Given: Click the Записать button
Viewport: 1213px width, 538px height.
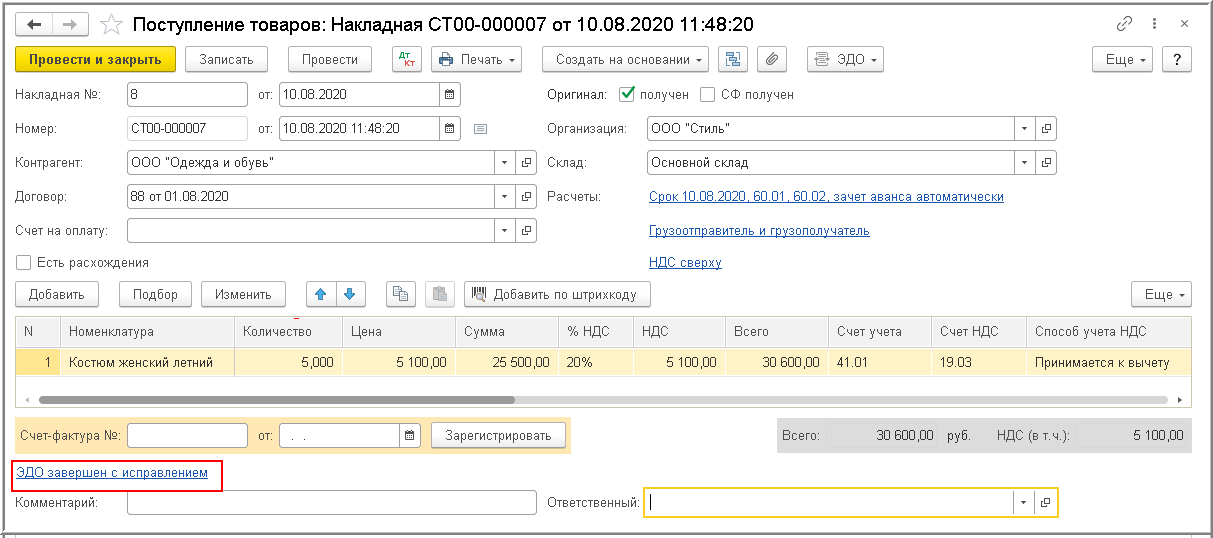Looking at the screenshot, I should pos(227,59).
